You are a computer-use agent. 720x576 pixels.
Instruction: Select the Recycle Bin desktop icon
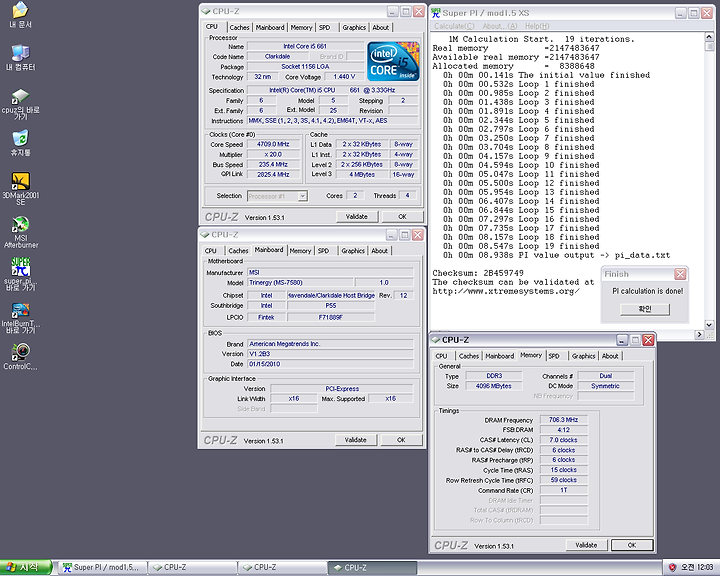click(20, 143)
